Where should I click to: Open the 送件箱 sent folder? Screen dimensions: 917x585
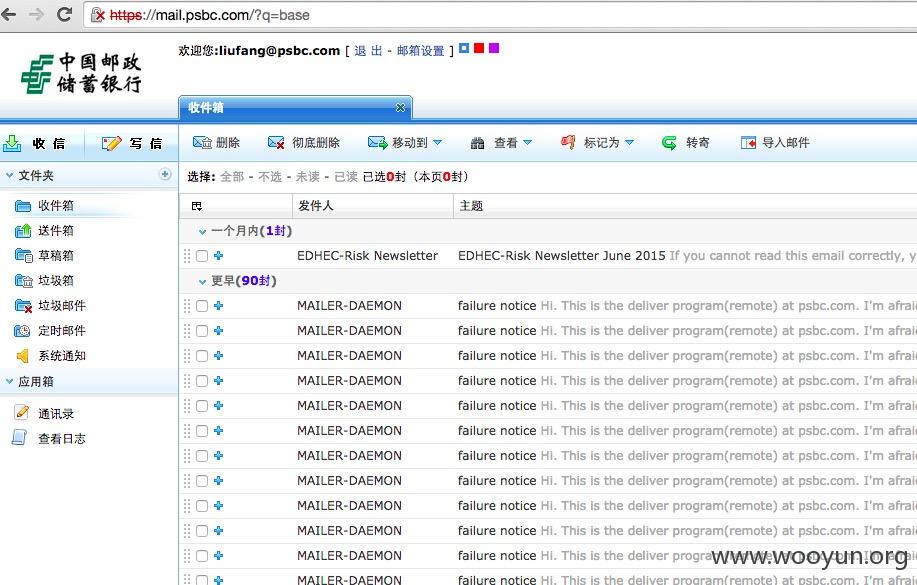(44, 230)
